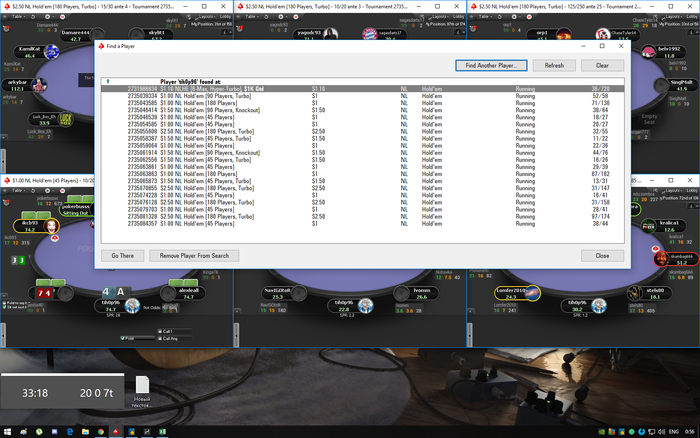Open Table menu in top-middle poker window
The width and height of the screenshot is (700, 438).
pyautogui.click(x=251, y=17)
